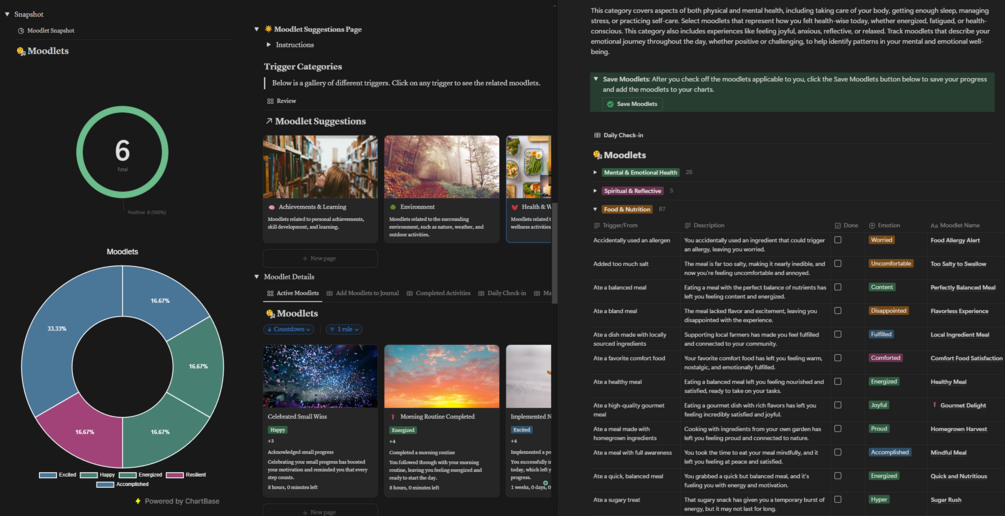Open the Sugar Rush moodlet page

[946, 500]
